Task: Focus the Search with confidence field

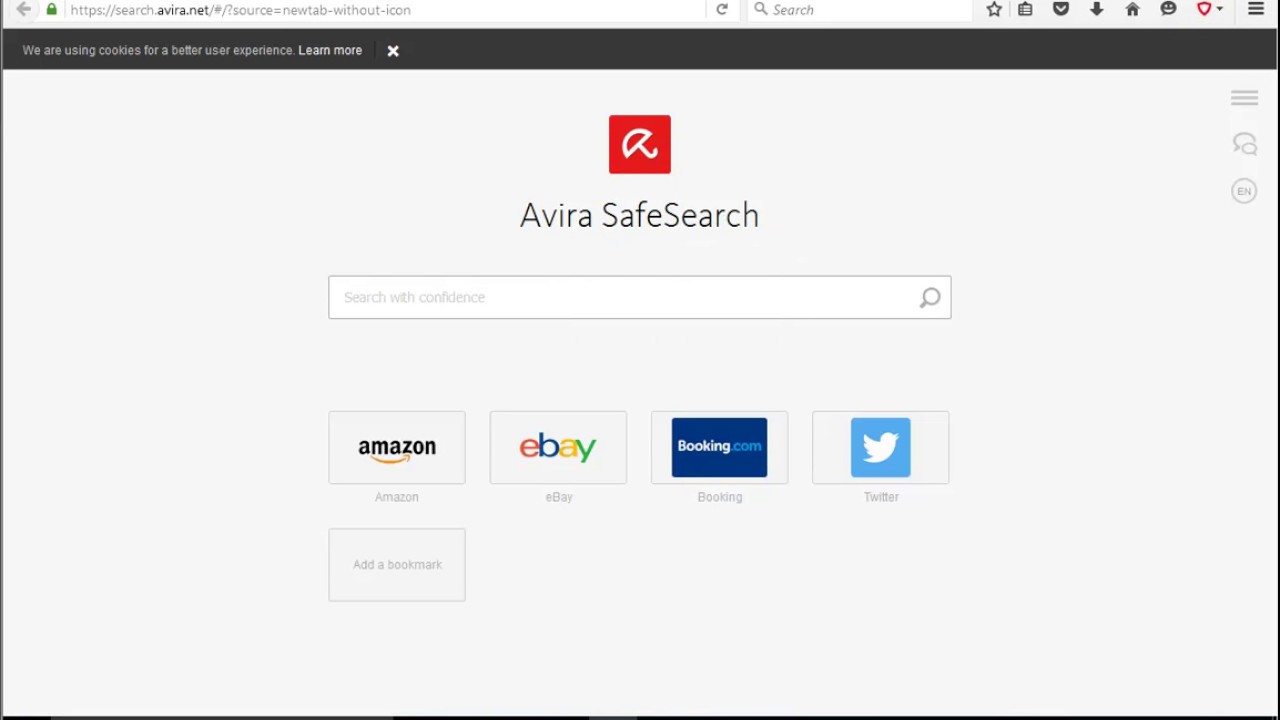Action: tap(640, 297)
